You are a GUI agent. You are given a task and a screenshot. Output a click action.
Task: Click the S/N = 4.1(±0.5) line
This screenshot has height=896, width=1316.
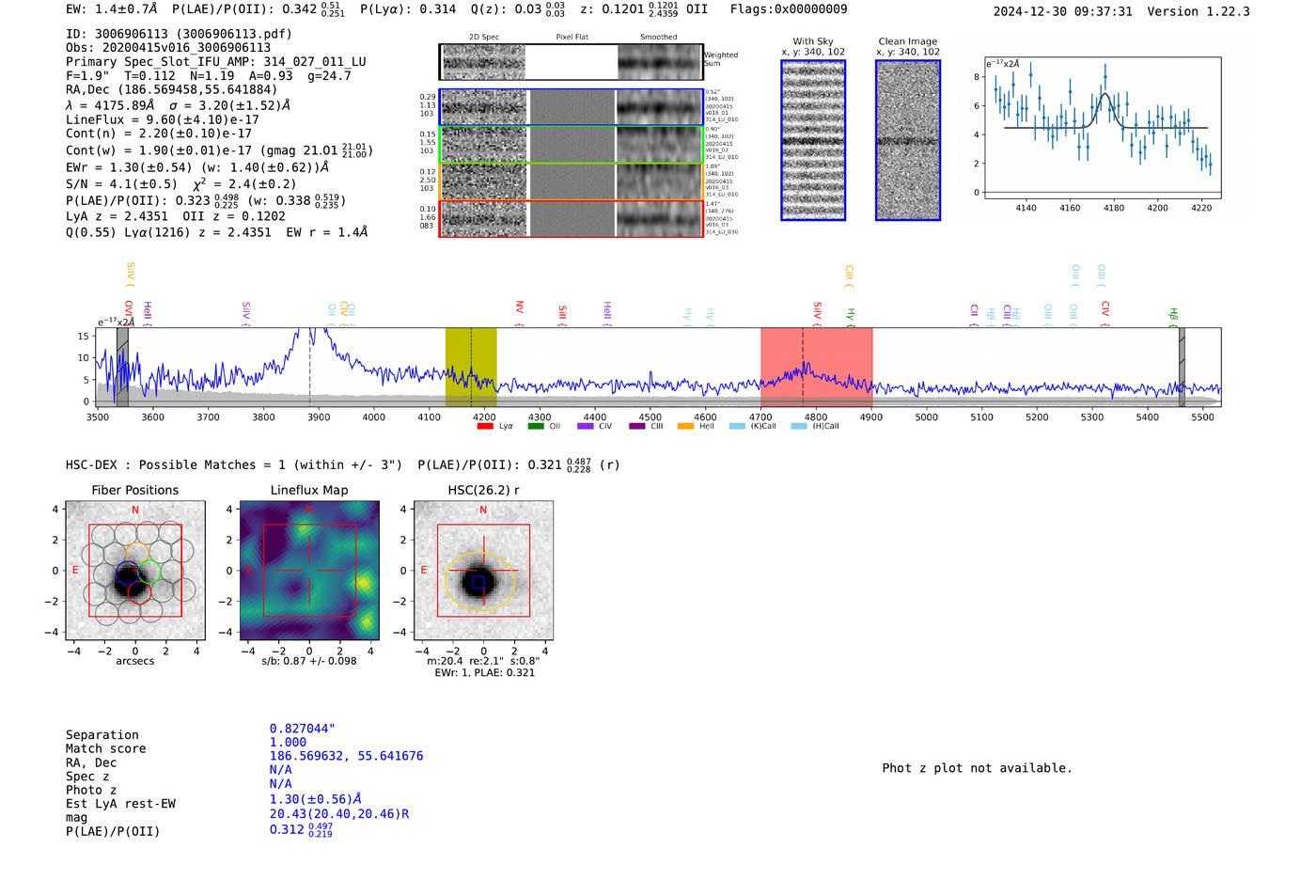pos(181,184)
